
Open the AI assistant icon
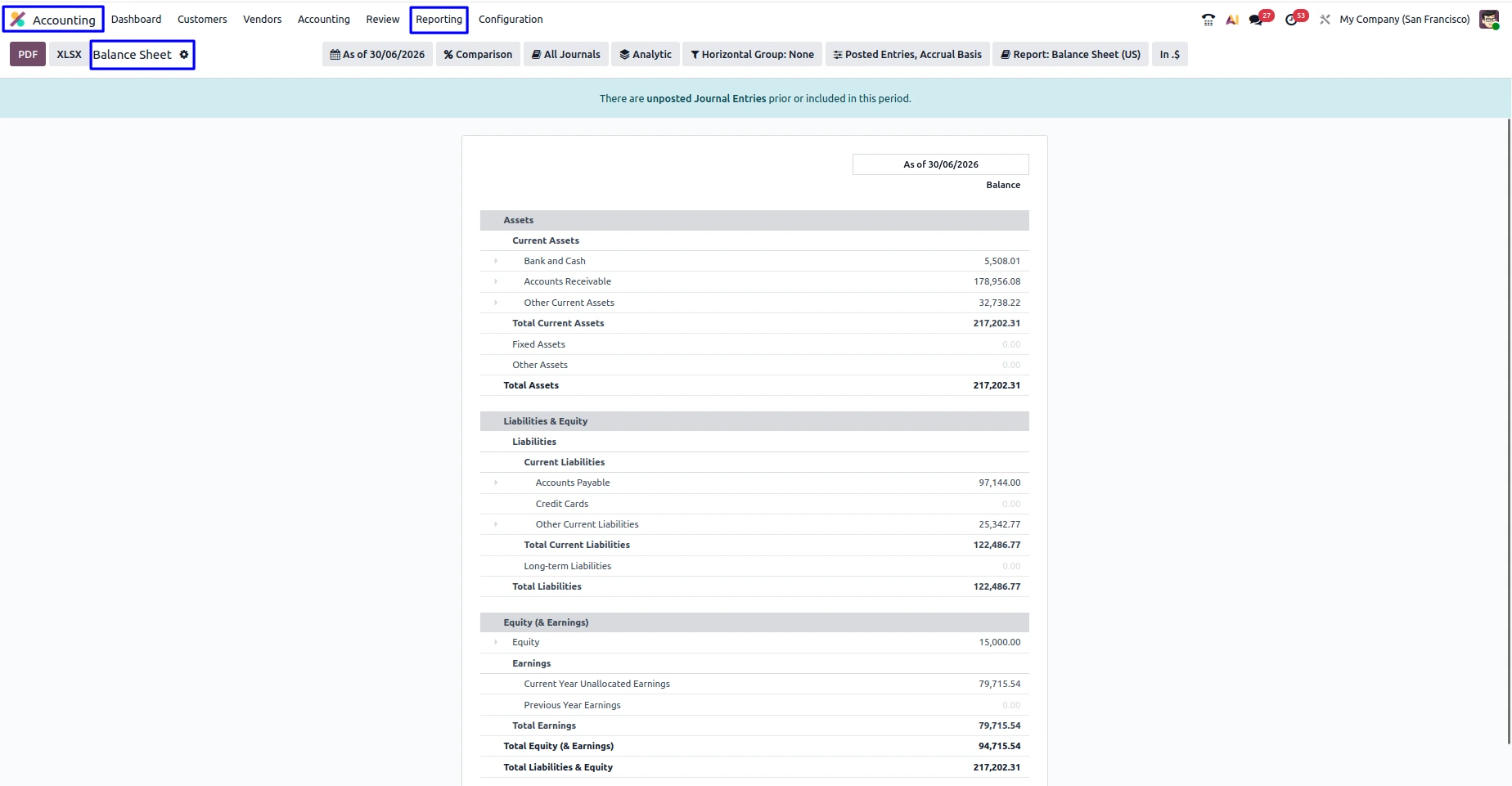(1232, 20)
